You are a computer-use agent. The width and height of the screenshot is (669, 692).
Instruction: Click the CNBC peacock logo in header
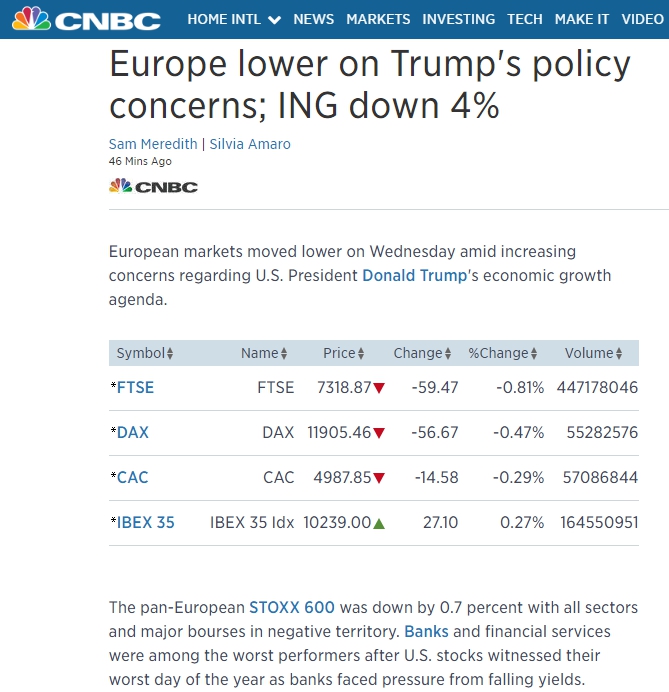86,19
